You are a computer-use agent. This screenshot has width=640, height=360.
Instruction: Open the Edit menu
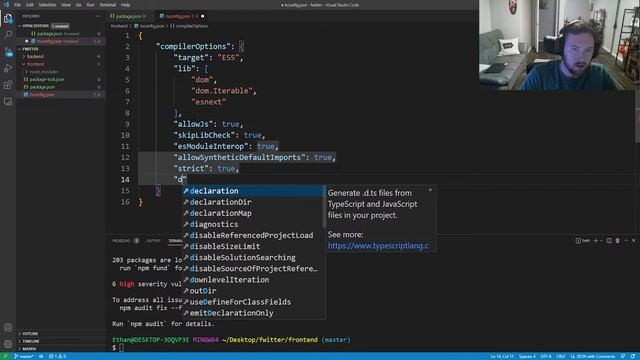30,5
